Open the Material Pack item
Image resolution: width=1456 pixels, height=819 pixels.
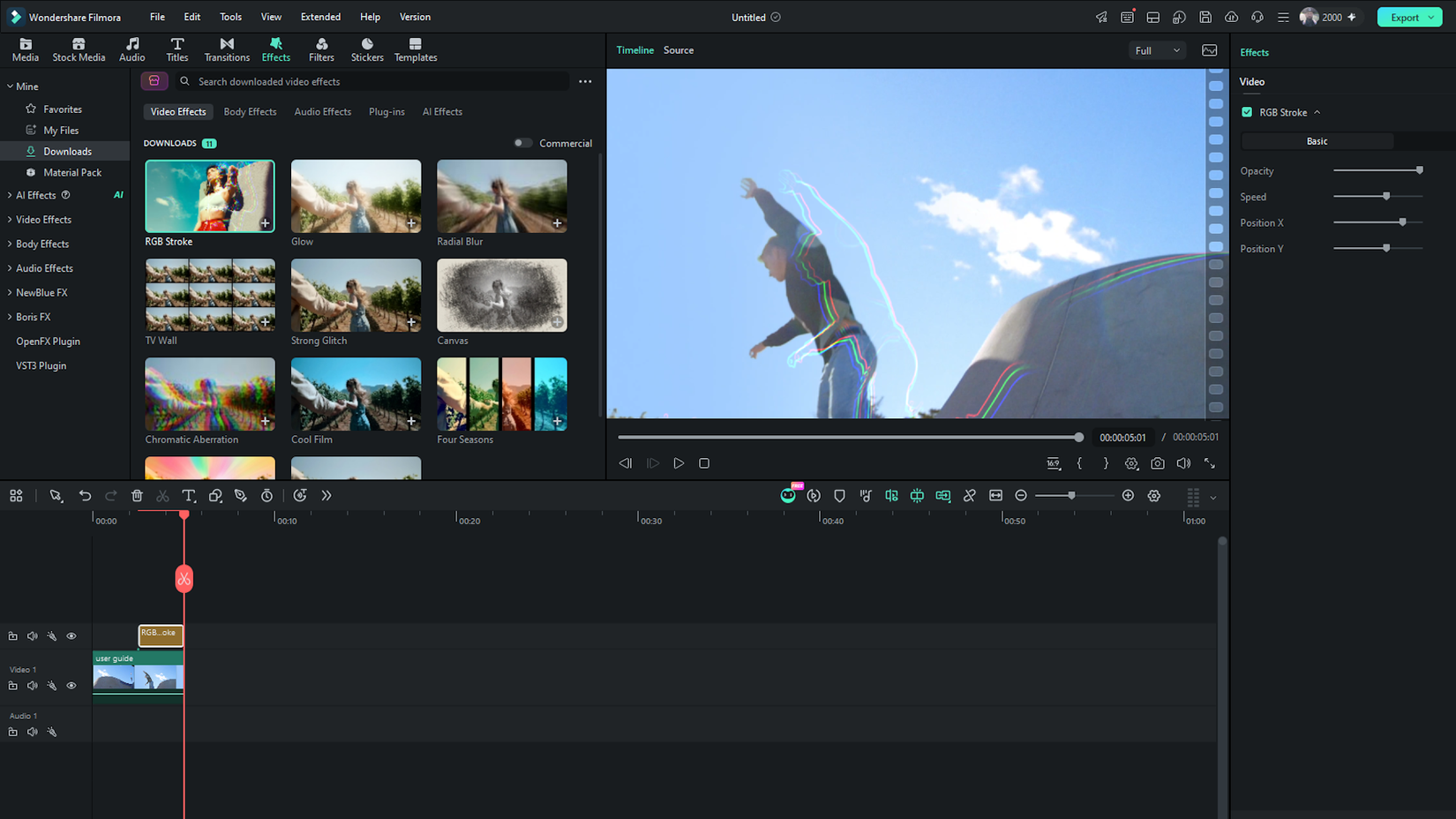tap(72, 173)
